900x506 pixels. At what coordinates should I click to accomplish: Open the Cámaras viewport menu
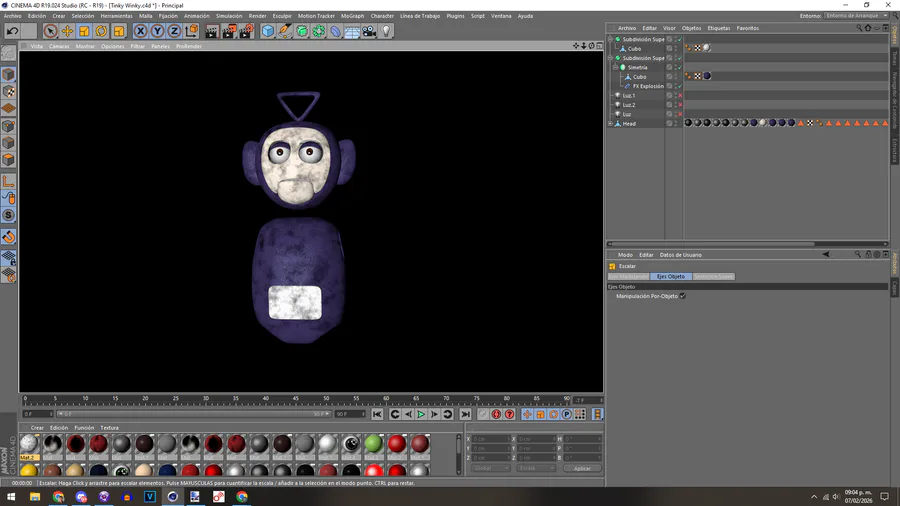[x=59, y=46]
